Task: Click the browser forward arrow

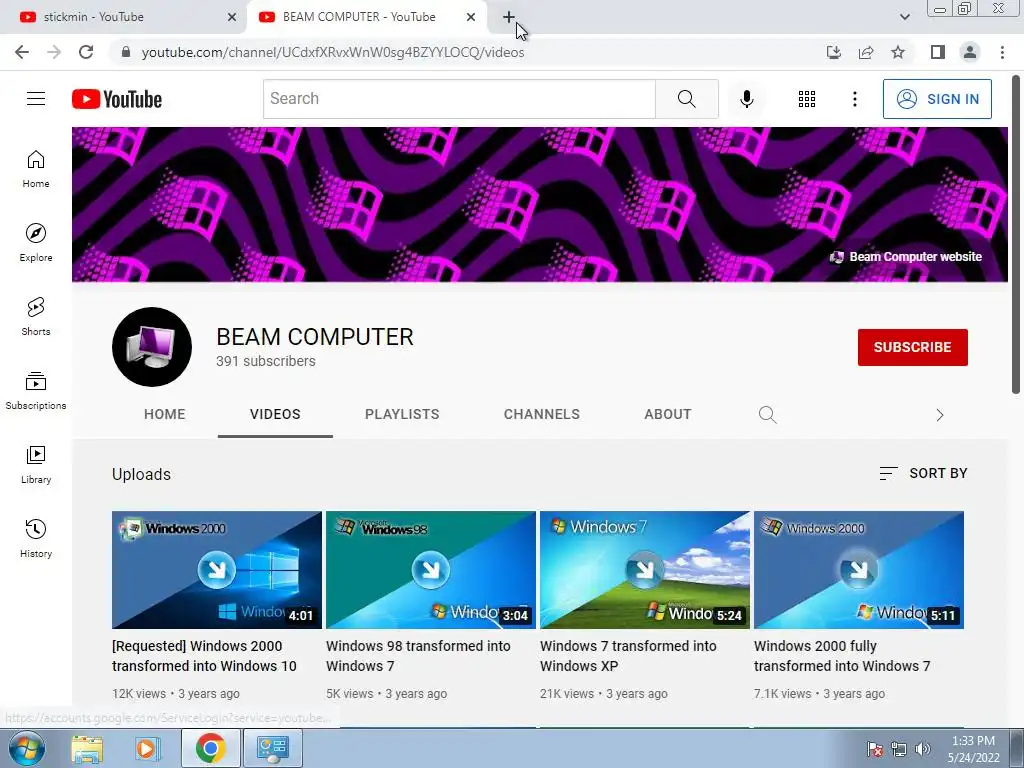Action: [54, 52]
